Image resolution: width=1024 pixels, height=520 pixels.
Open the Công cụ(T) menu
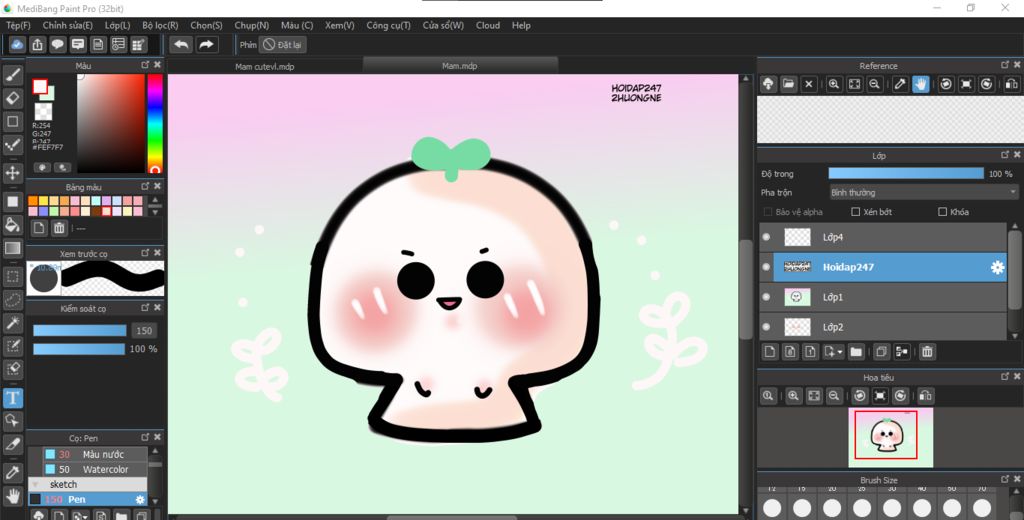(x=389, y=25)
